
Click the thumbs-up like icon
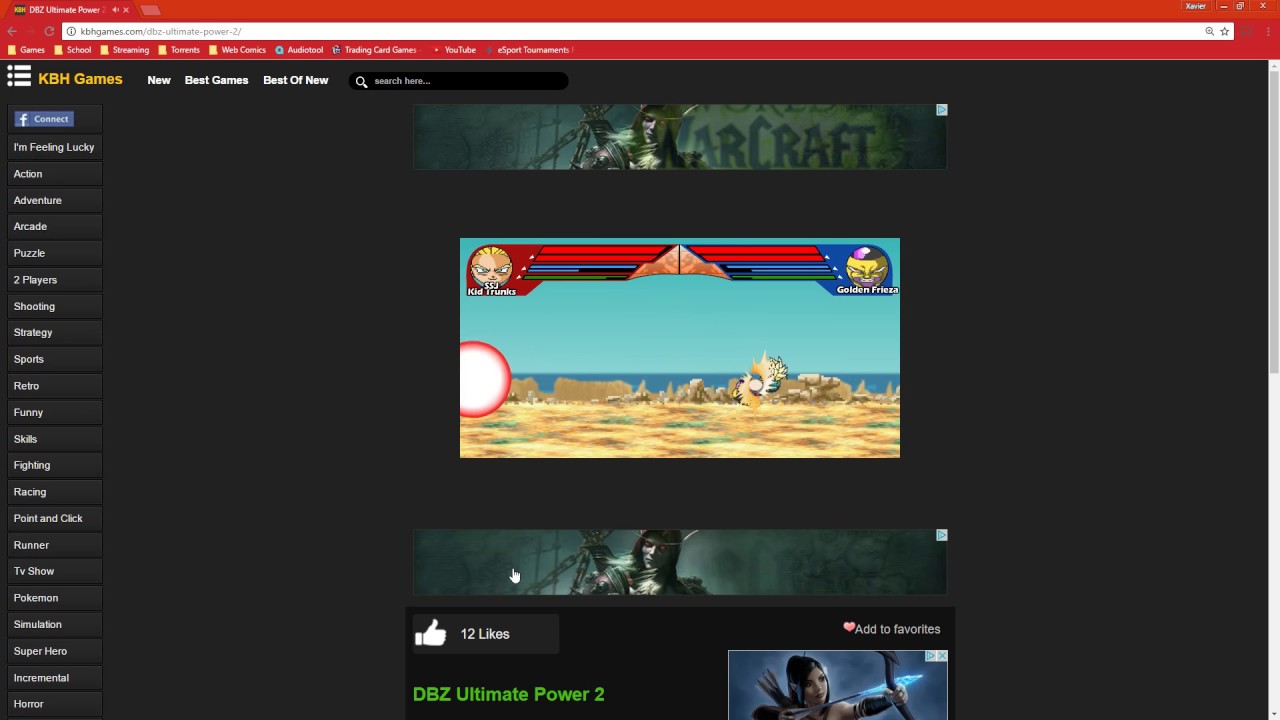tap(431, 633)
